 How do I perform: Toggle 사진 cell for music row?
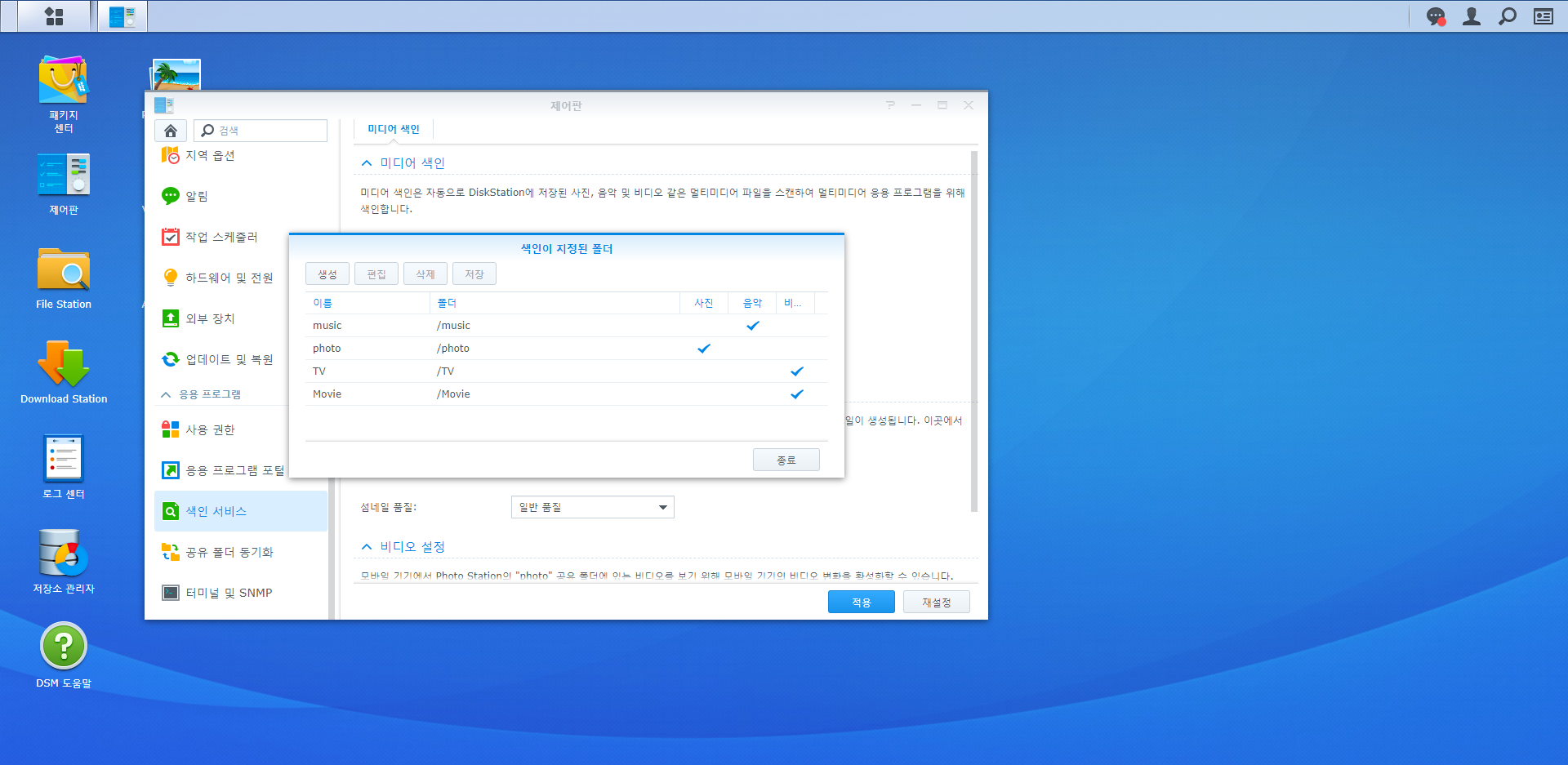pyautogui.click(x=703, y=326)
